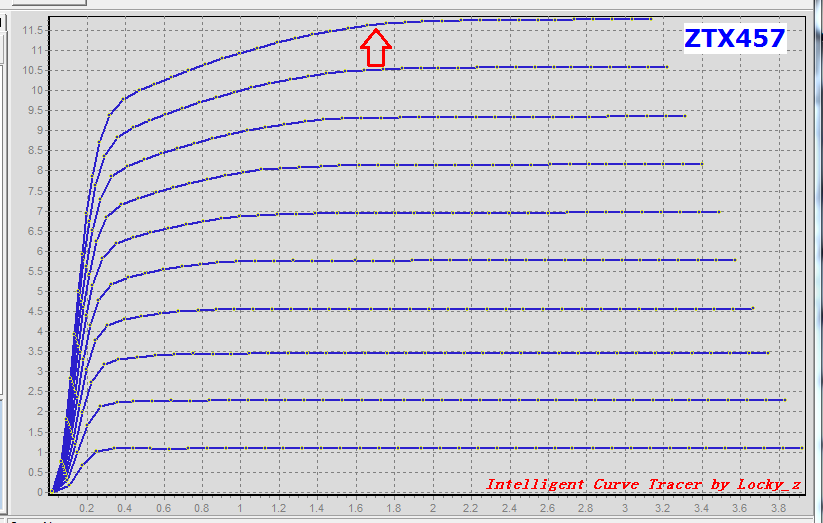Viewport: 823px width, 523px height.
Task: Click the 0.8 x-axis tick label
Action: point(202,508)
